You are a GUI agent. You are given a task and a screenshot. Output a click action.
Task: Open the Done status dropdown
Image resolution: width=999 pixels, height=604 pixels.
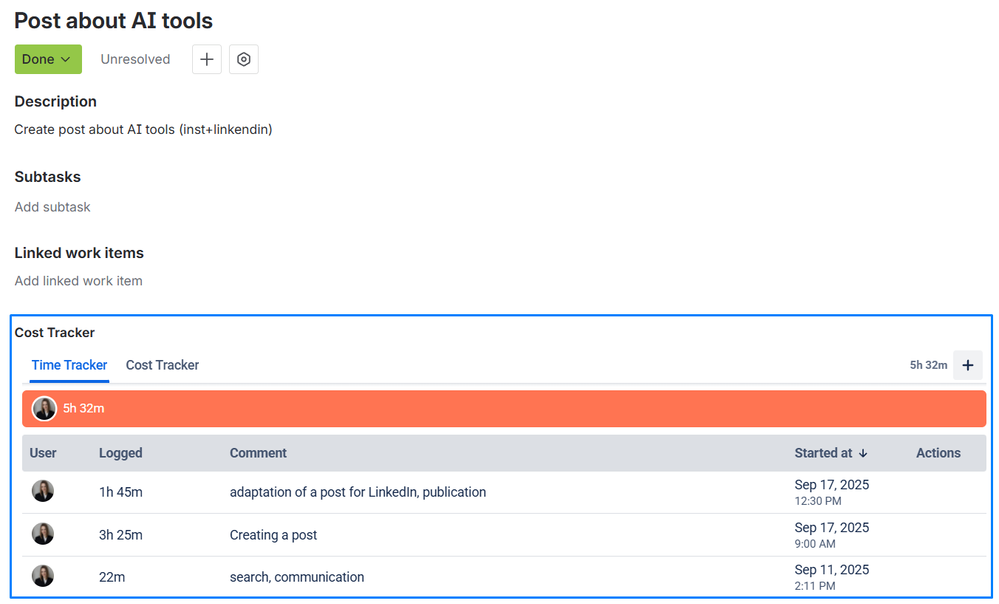pos(47,59)
